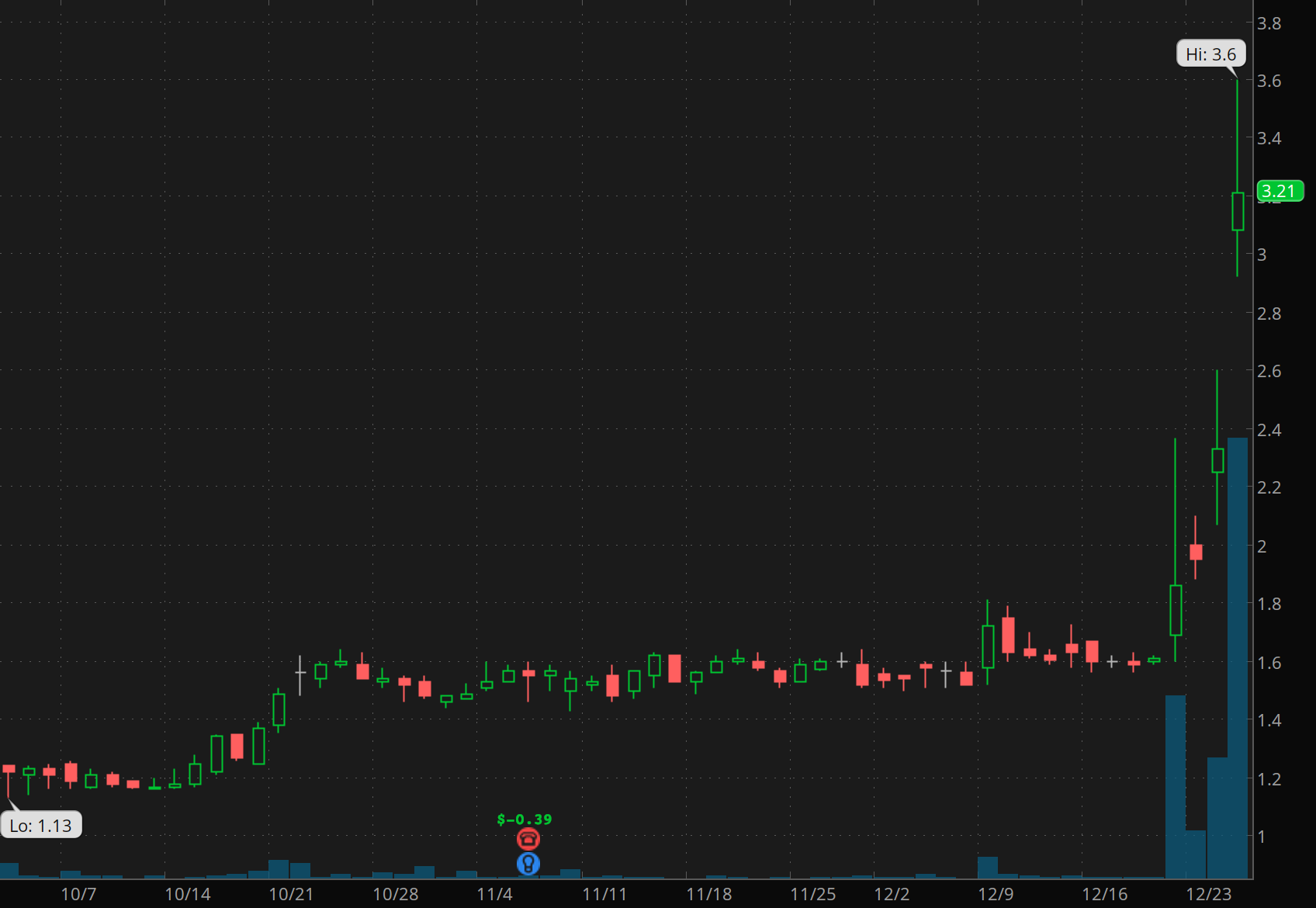
Task: Click the 11/18 date label
Action: [709, 894]
